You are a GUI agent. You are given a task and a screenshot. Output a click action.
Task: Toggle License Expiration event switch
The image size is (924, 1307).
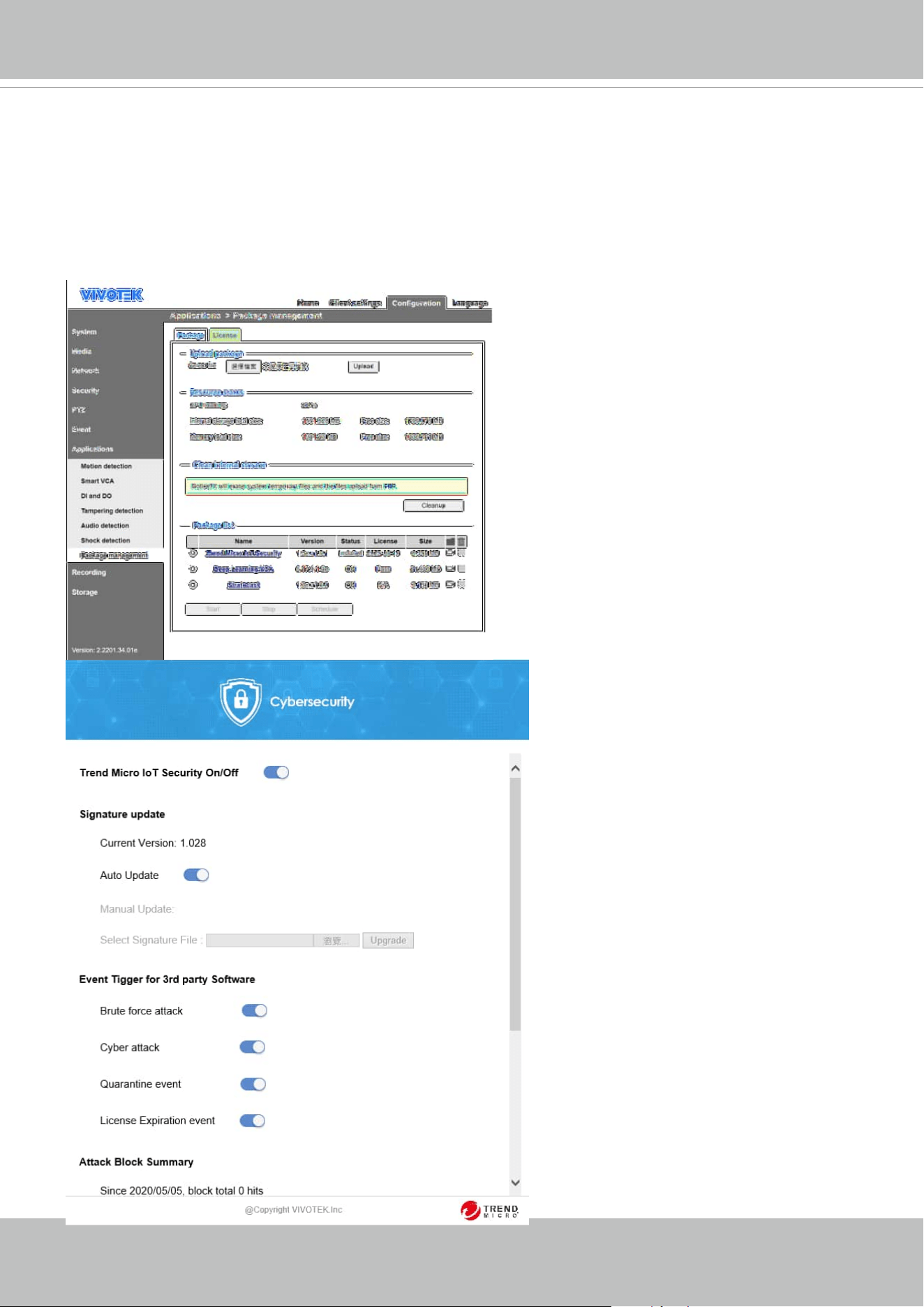coord(253,1120)
